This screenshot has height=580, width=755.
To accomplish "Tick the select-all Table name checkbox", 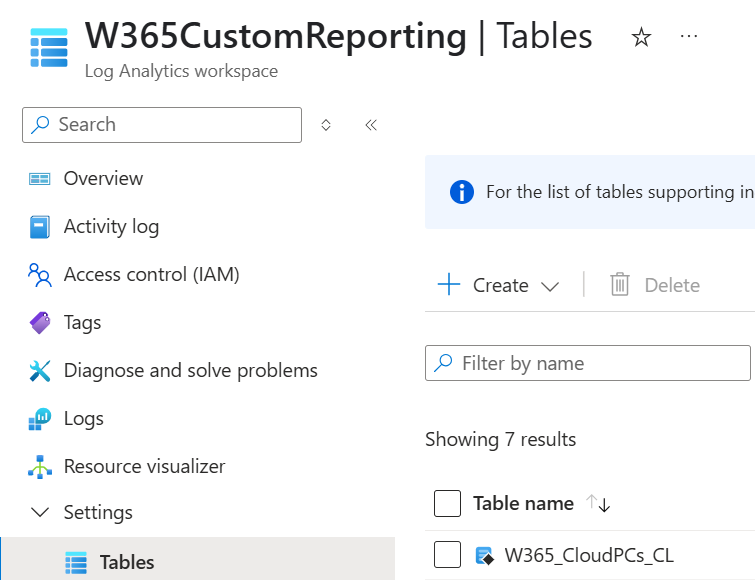I will [x=447, y=503].
